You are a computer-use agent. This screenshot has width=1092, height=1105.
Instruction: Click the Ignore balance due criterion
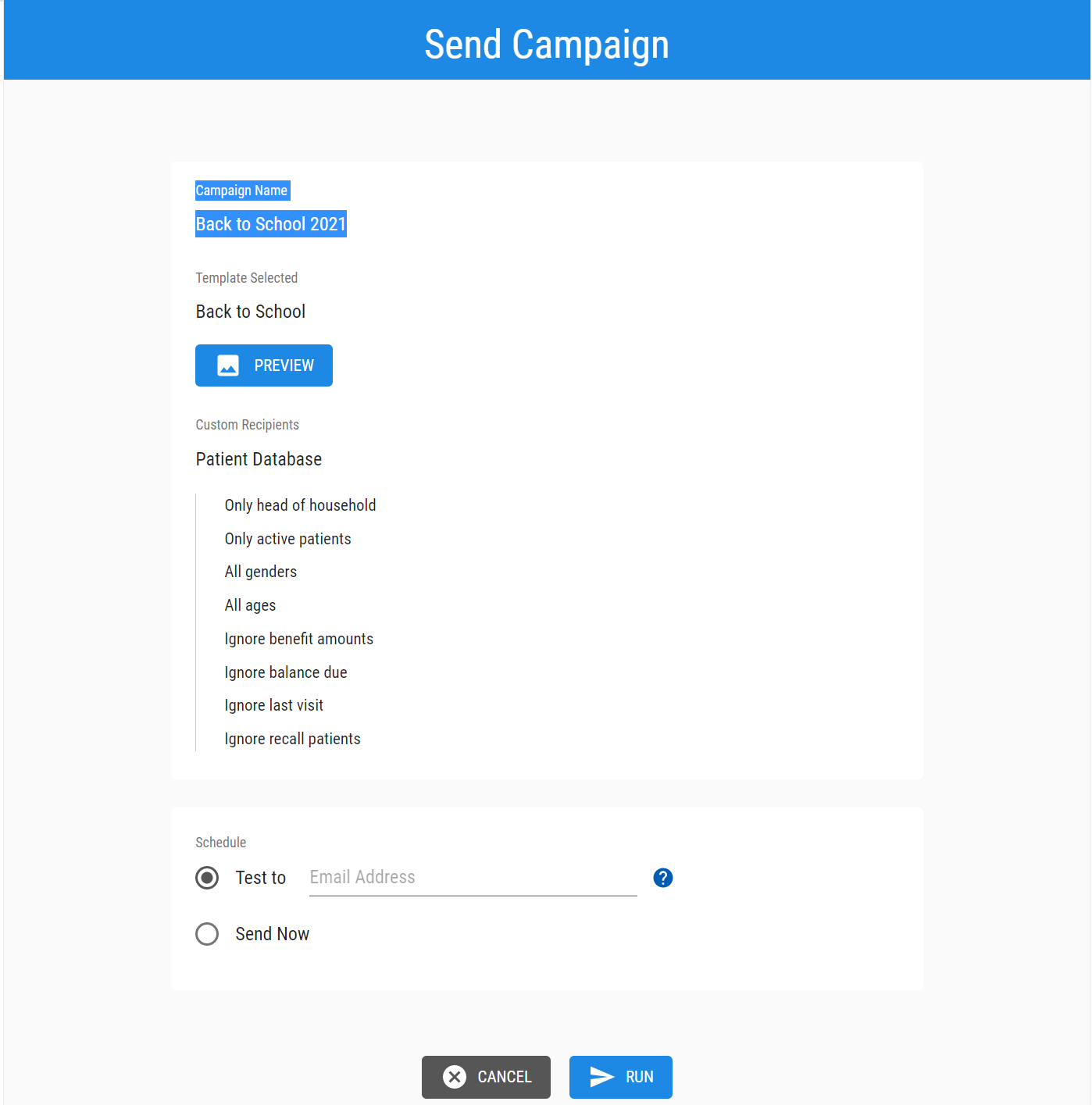[286, 672]
